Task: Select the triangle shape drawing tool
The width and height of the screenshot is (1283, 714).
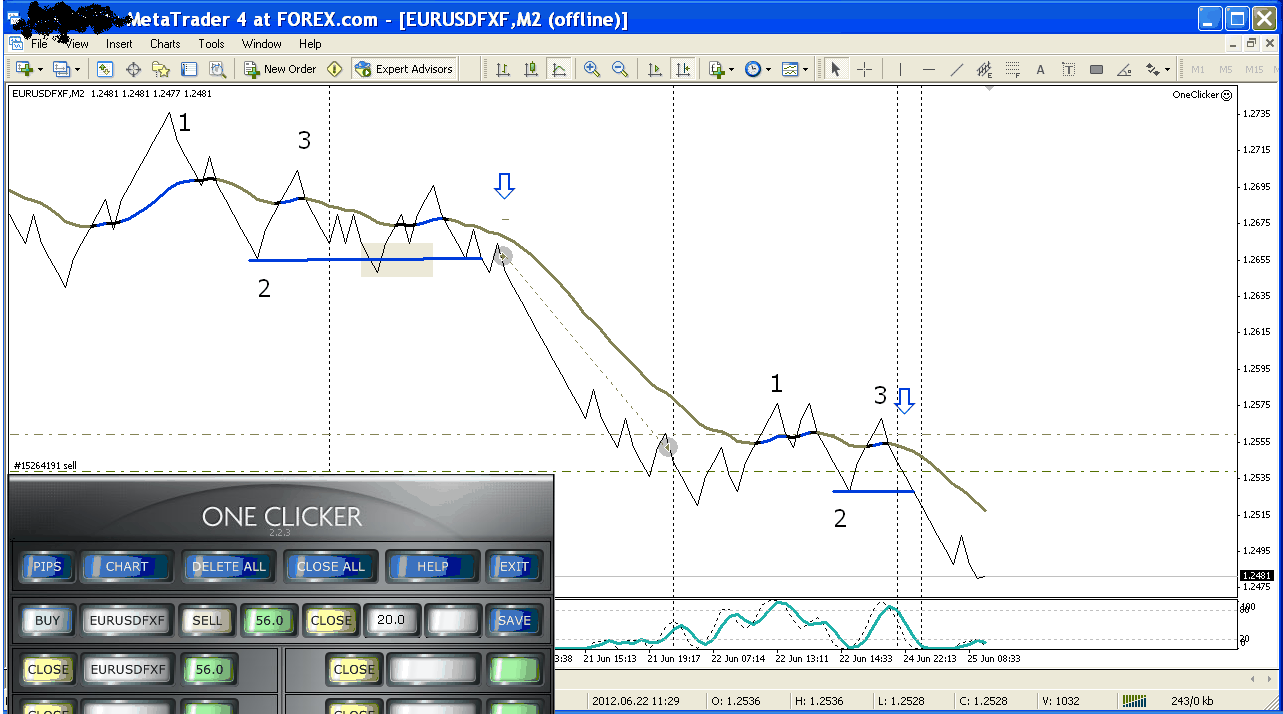Action: (1124, 69)
